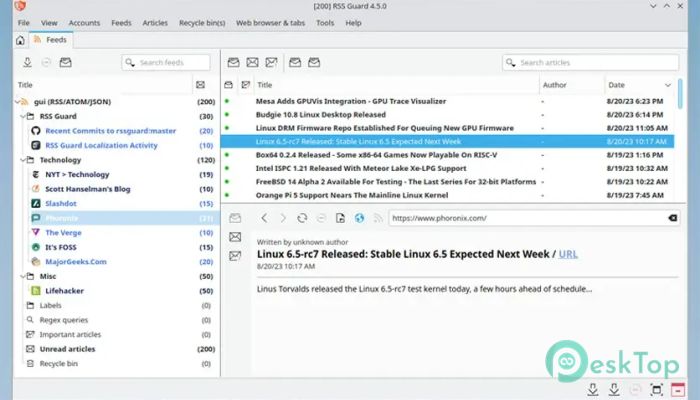Toggle read dot for Box64 0.2.4 article
Image resolution: width=700 pixels, height=400 pixels.
(227, 155)
